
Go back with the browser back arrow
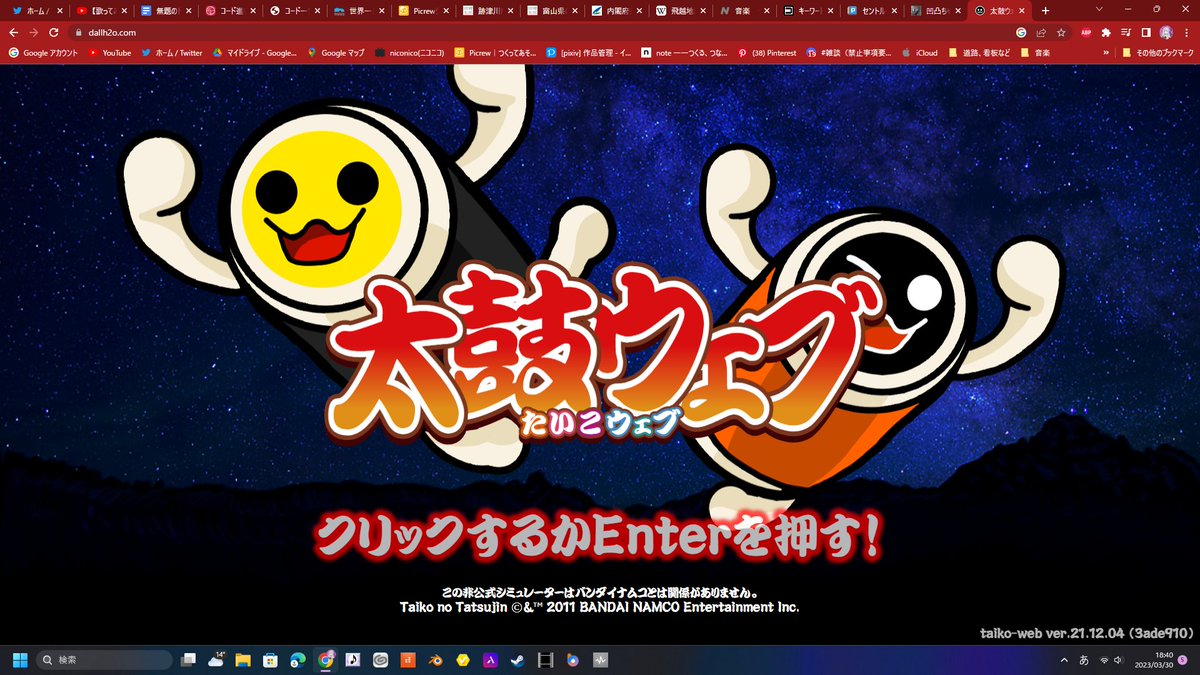14,32
